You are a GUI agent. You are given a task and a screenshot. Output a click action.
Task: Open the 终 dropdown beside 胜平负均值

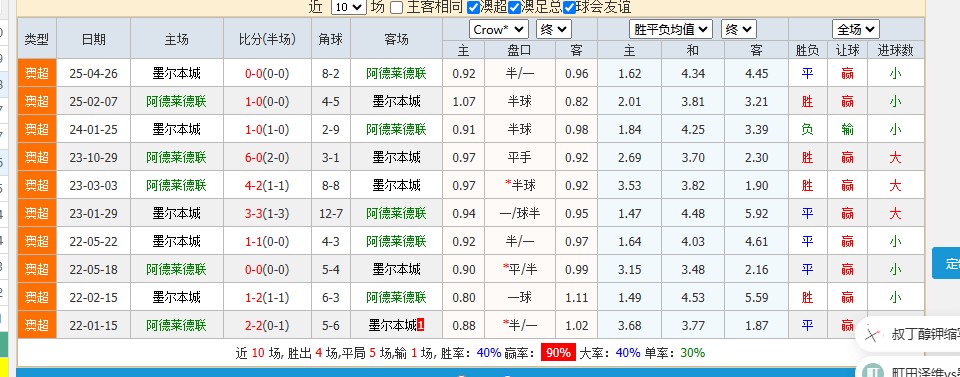(739, 29)
